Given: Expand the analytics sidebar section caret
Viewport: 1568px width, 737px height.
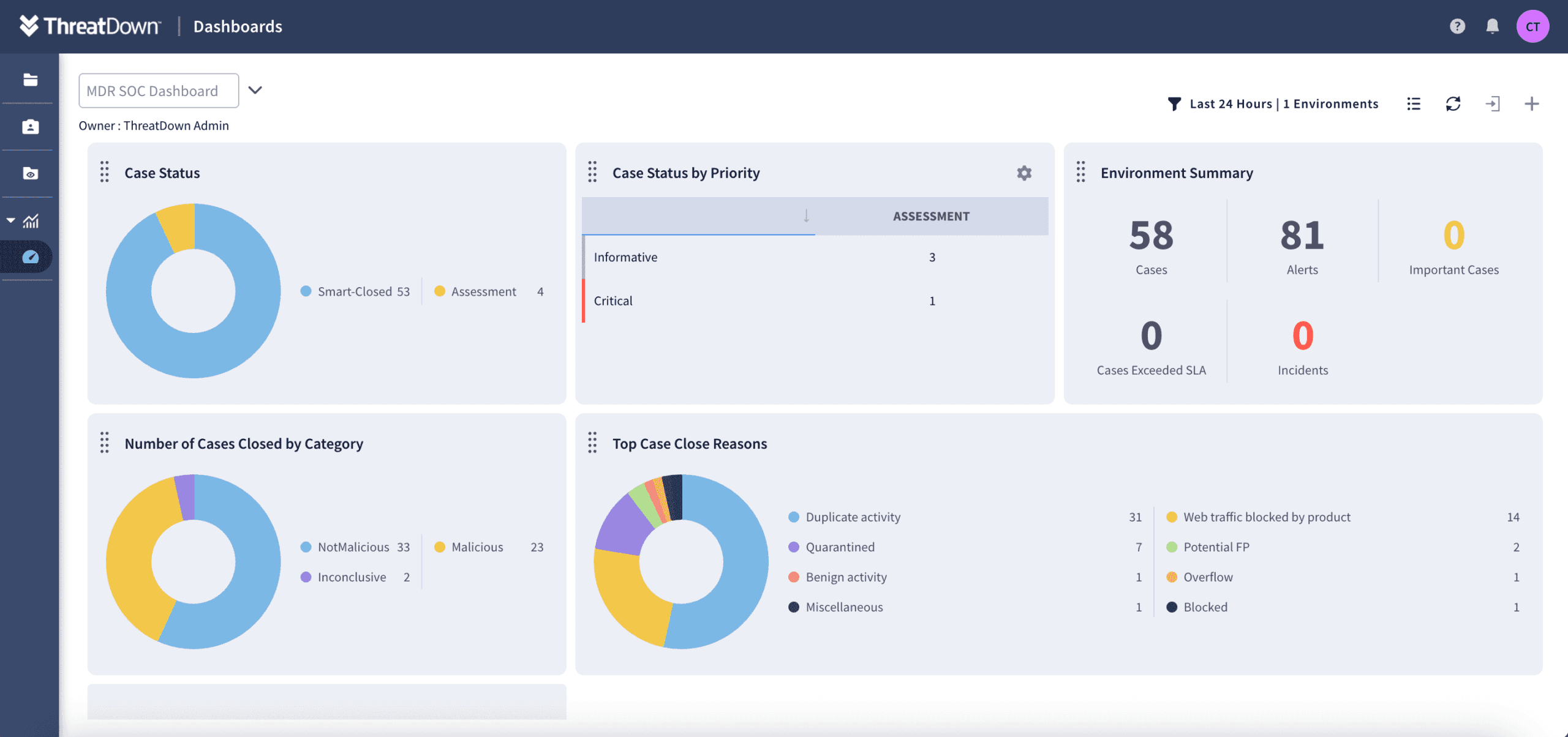Looking at the screenshot, I should click(x=11, y=220).
